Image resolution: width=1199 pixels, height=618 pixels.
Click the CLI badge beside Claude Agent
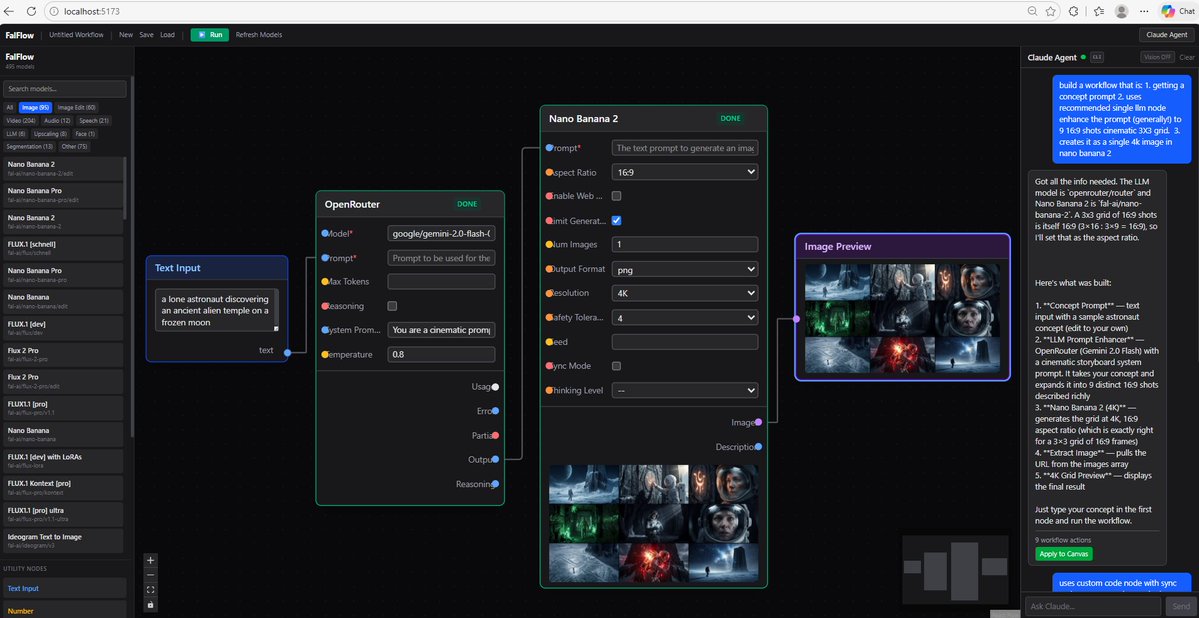point(1097,57)
